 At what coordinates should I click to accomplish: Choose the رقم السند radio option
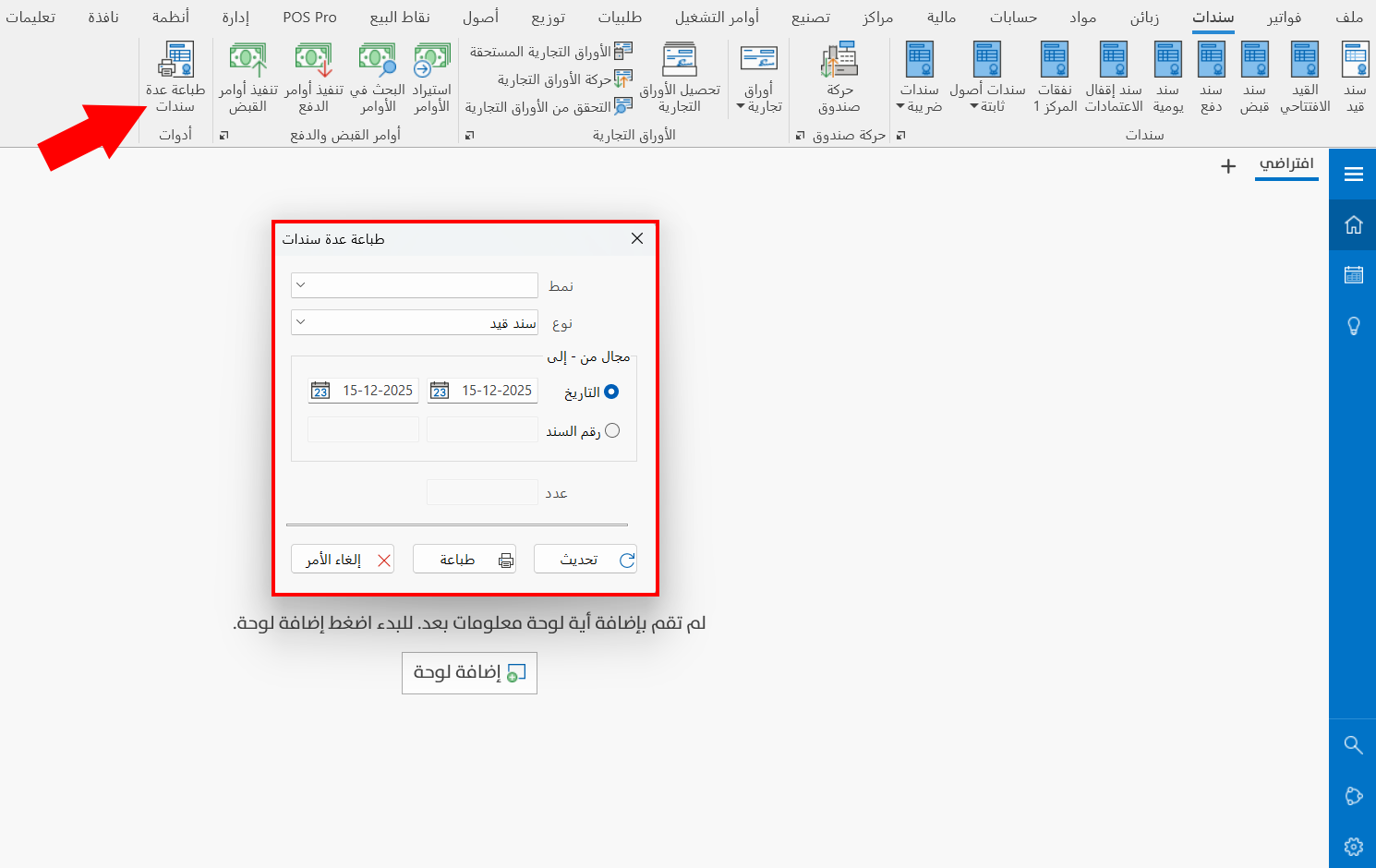pyautogui.click(x=612, y=429)
